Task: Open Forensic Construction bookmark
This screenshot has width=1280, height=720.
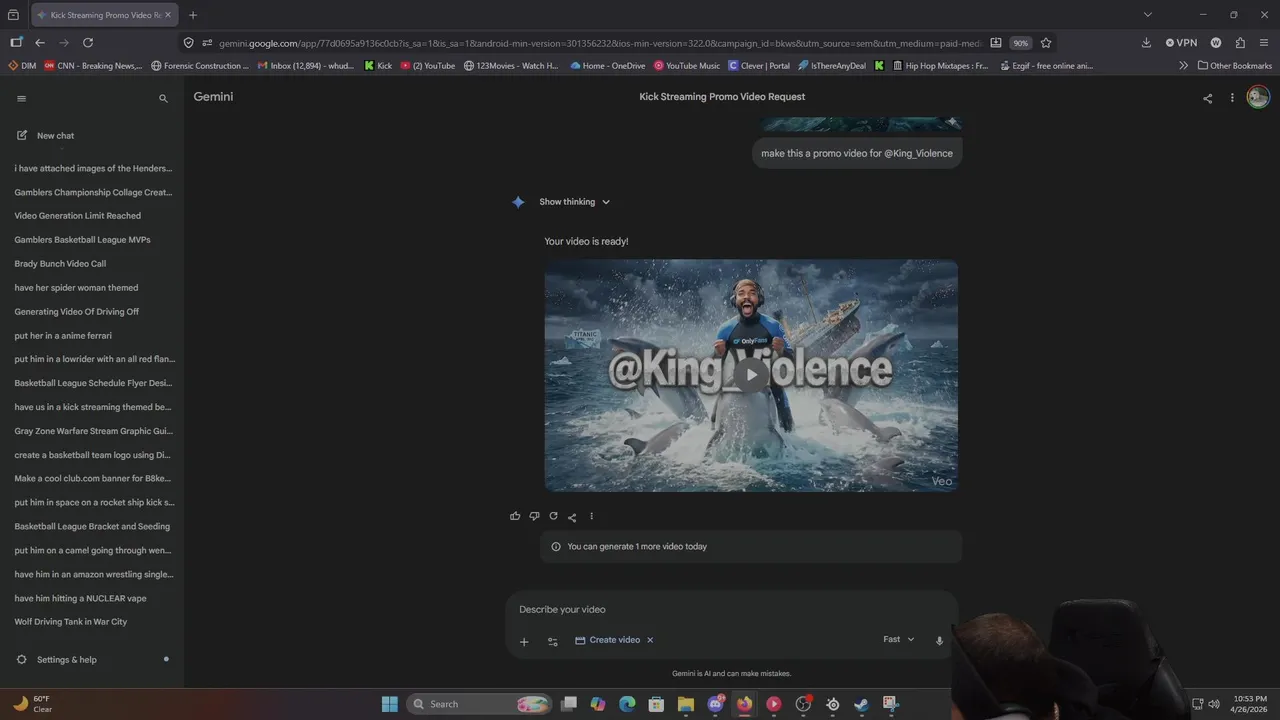Action: (x=200, y=66)
